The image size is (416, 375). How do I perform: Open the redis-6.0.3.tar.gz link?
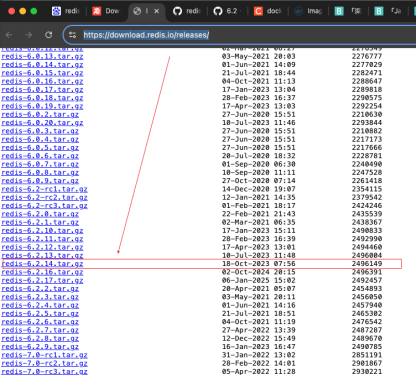coord(40,131)
